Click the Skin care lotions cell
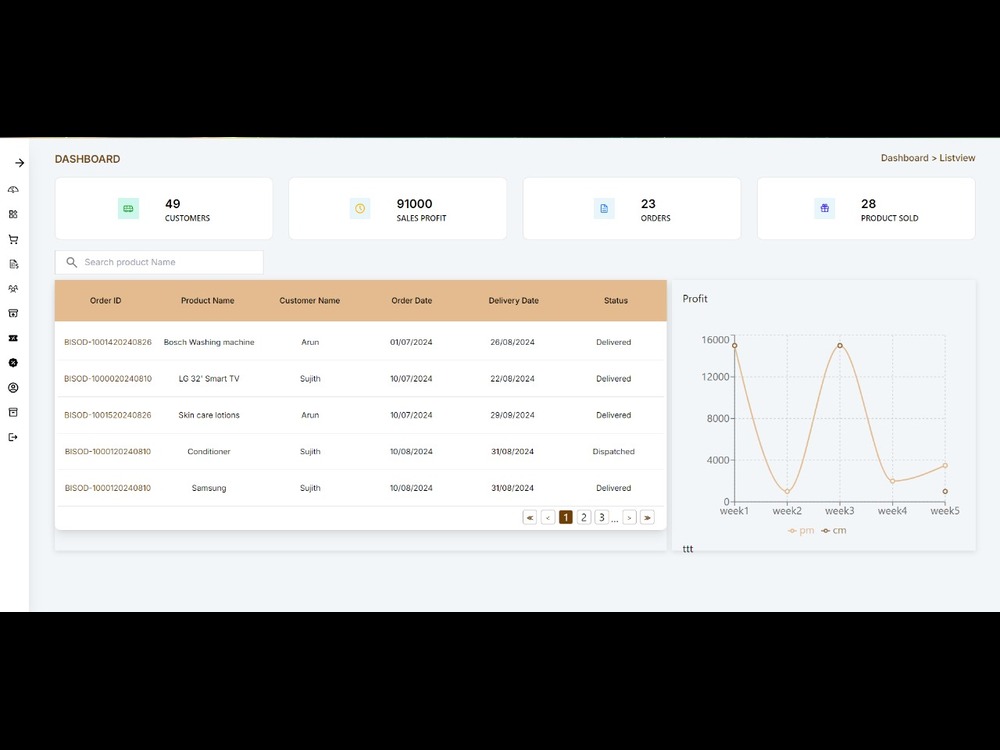Viewport: 1000px width, 750px height. pos(209,415)
